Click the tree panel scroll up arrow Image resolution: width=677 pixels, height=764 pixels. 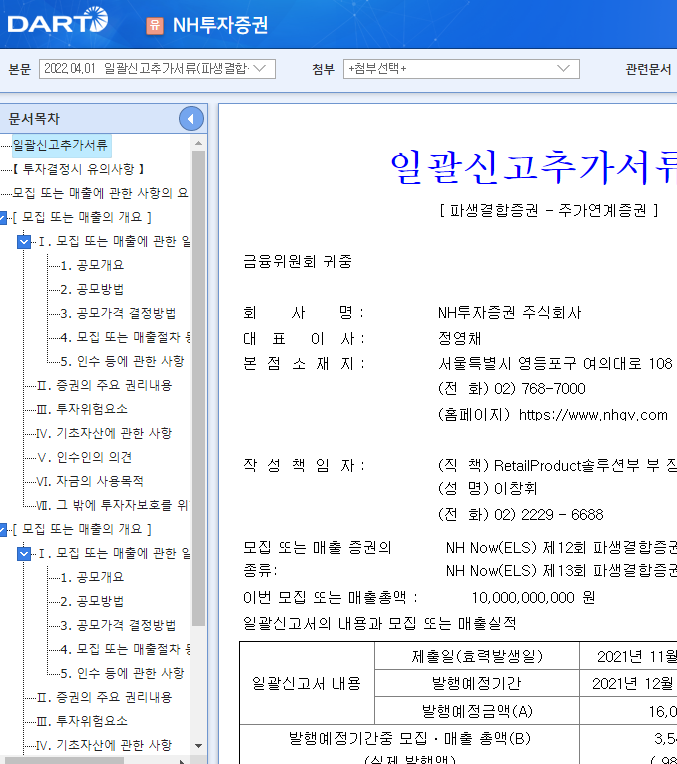click(x=198, y=143)
